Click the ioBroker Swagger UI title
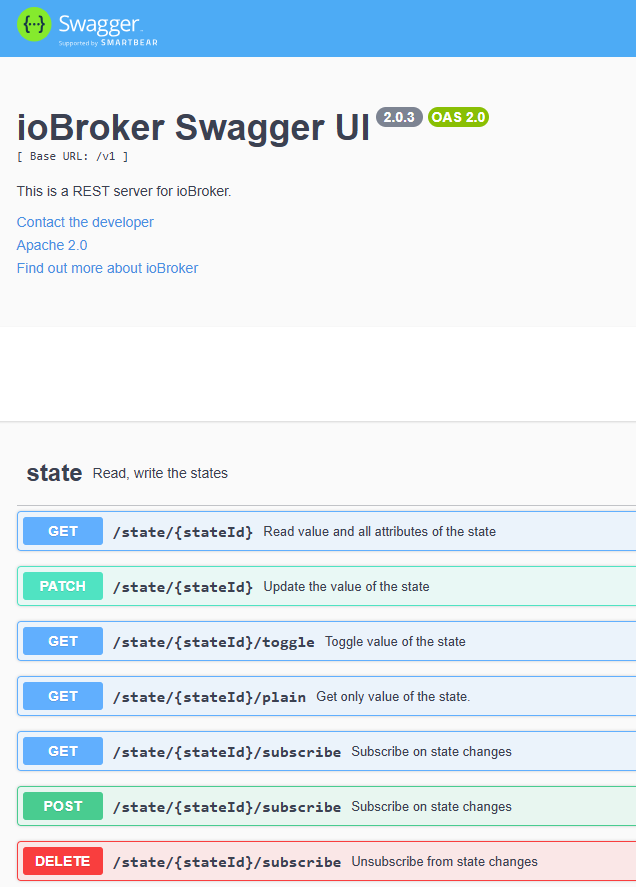 (x=193, y=127)
